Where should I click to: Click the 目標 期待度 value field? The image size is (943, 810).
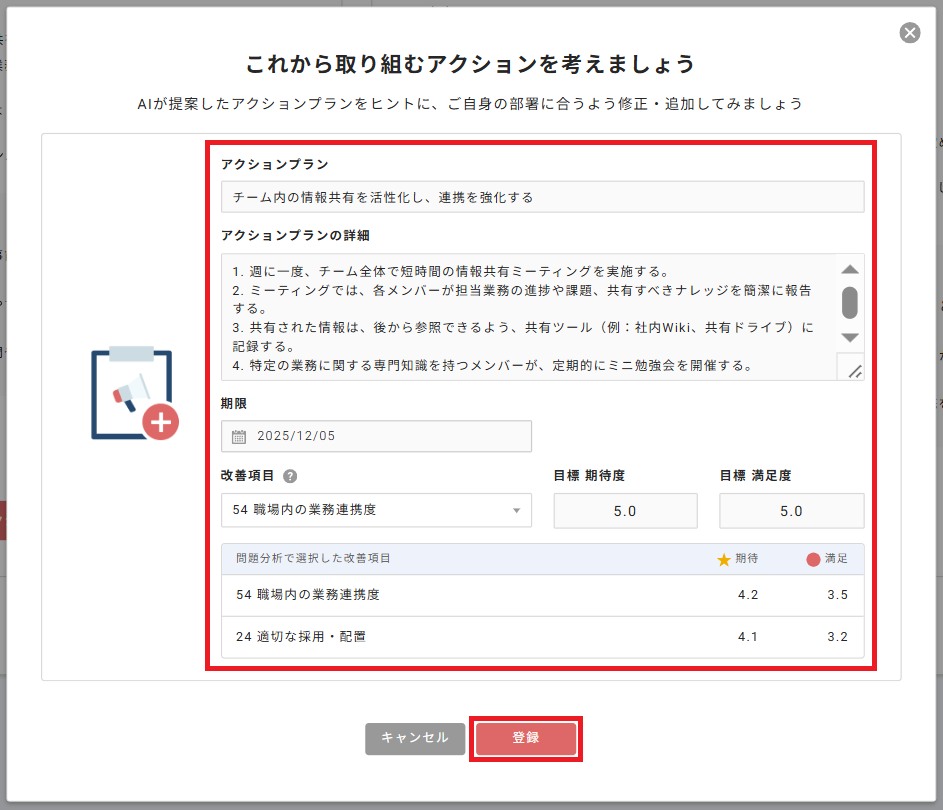tap(625, 510)
